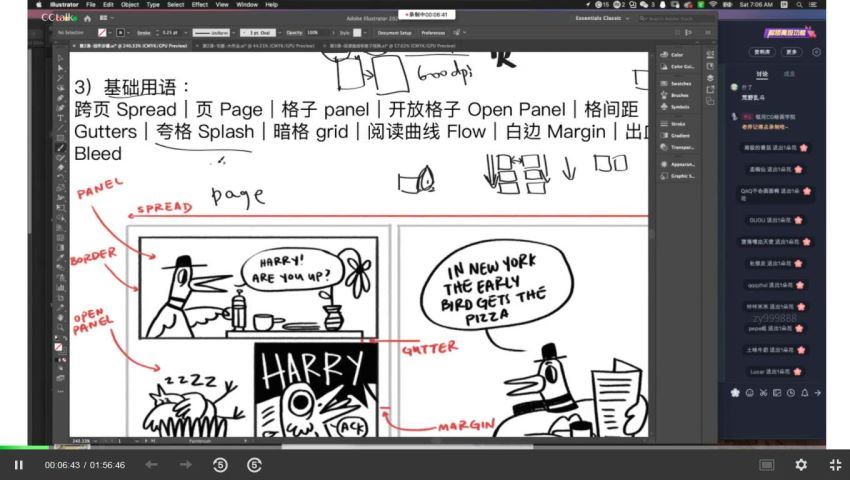This screenshot has width=850, height=480.
Task: Switch to the 成员 chat tab
Action: click(789, 74)
